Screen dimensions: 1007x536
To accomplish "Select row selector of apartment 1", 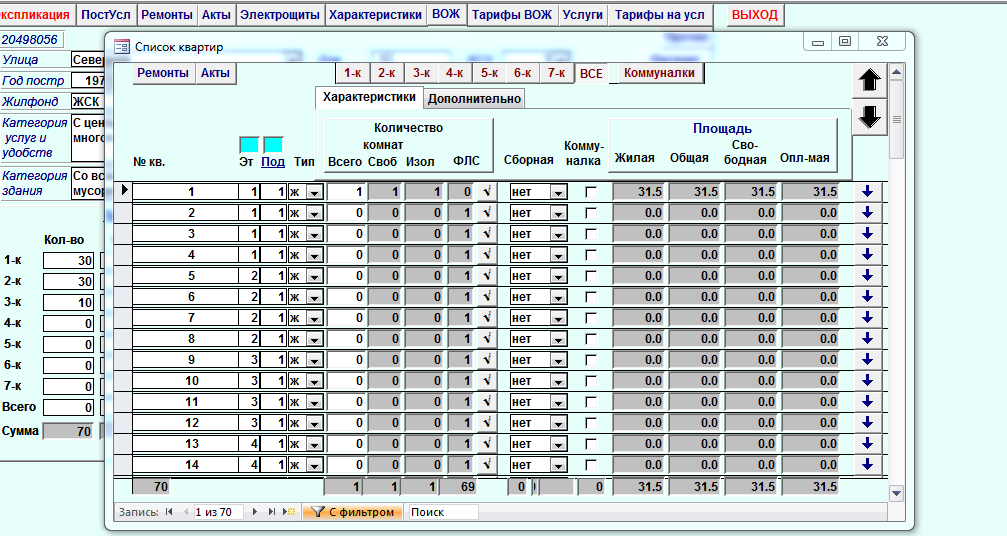I will click(123, 191).
